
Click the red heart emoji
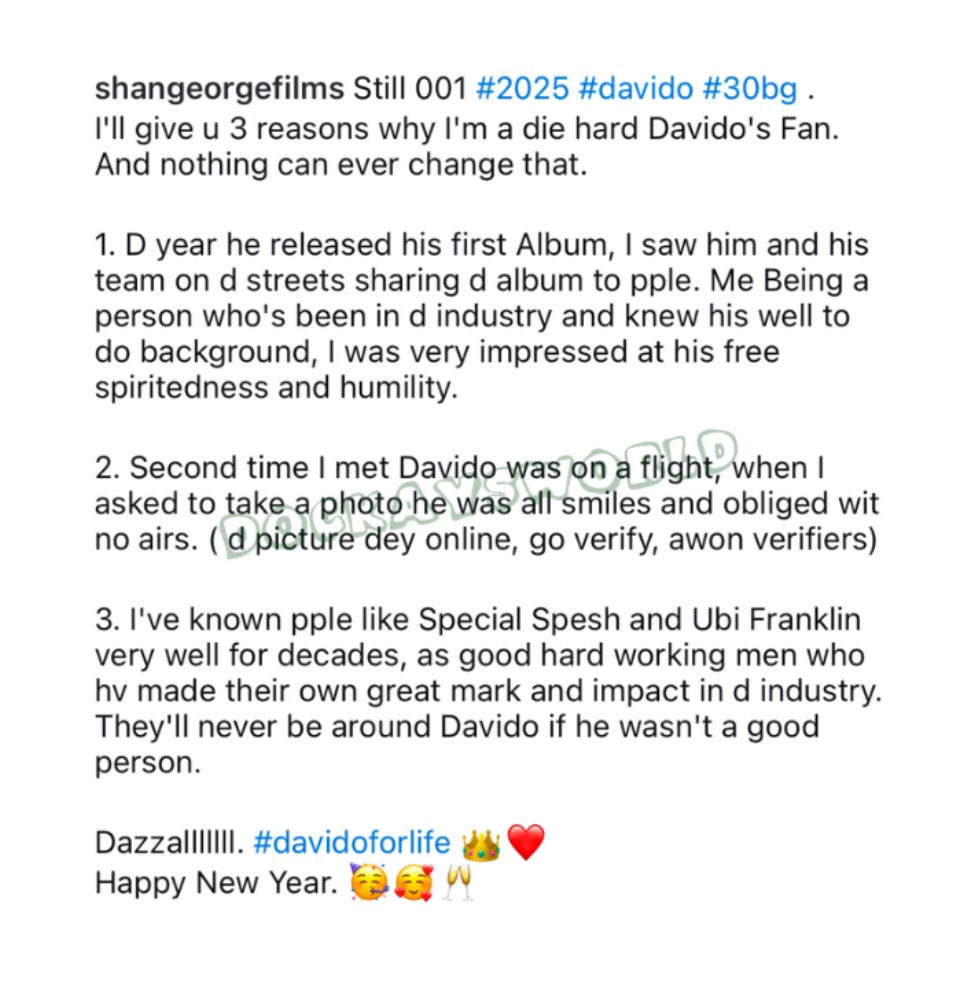coord(526,842)
